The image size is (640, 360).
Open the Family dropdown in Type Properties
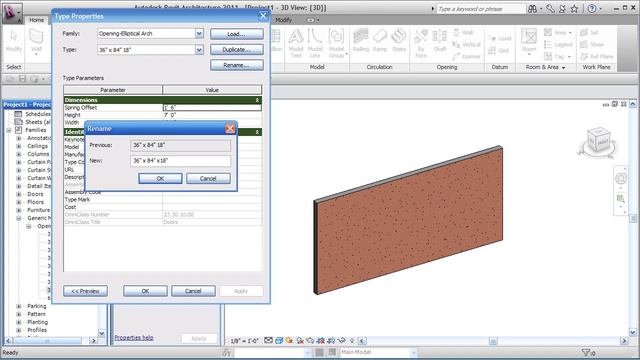(199, 33)
